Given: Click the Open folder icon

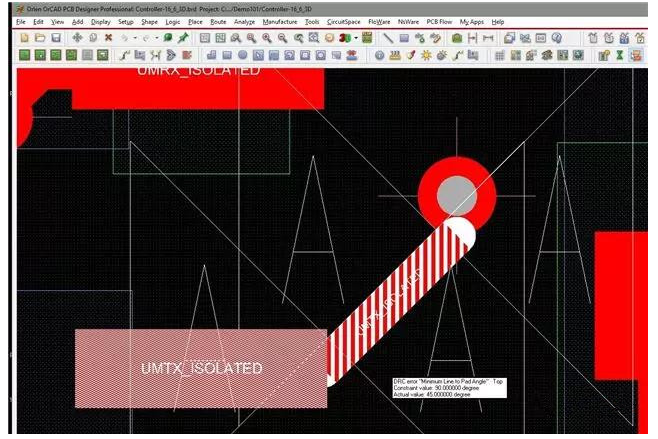Looking at the screenshot, I should click(x=40, y=38).
